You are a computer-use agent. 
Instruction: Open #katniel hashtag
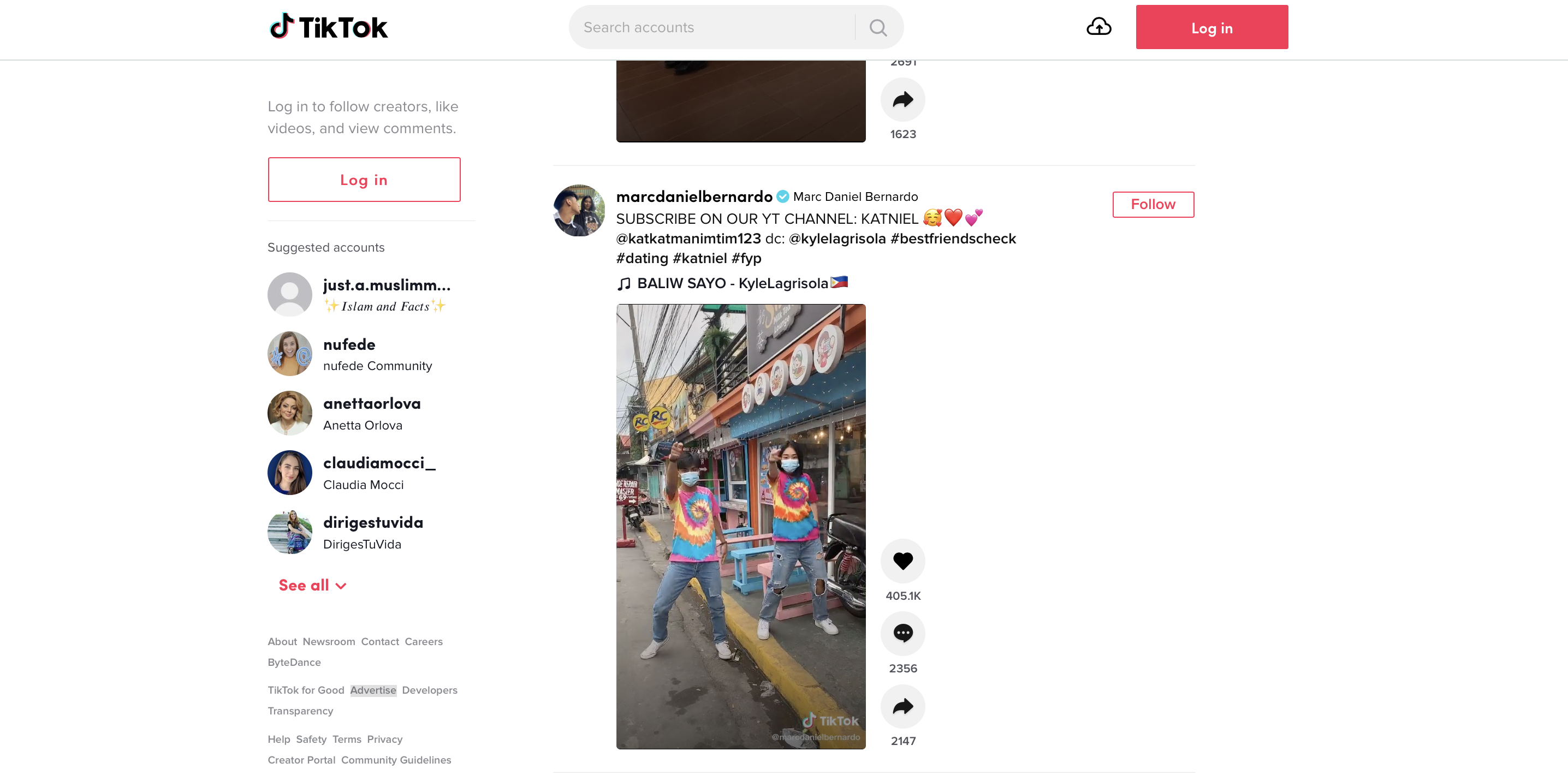pos(700,259)
